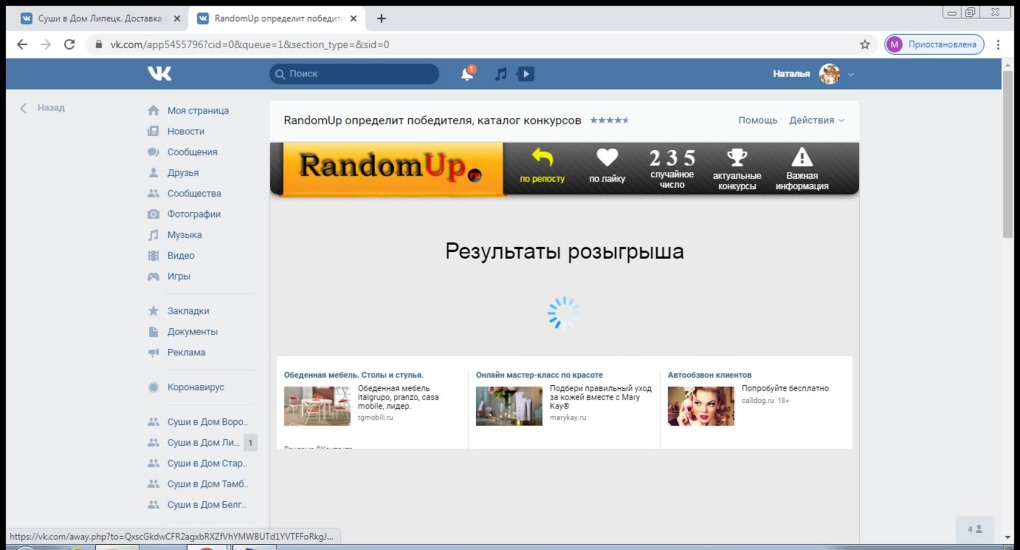Image resolution: width=1020 pixels, height=550 pixels.
Task: Open the Наталья profile menu arrow
Action: tap(851, 74)
